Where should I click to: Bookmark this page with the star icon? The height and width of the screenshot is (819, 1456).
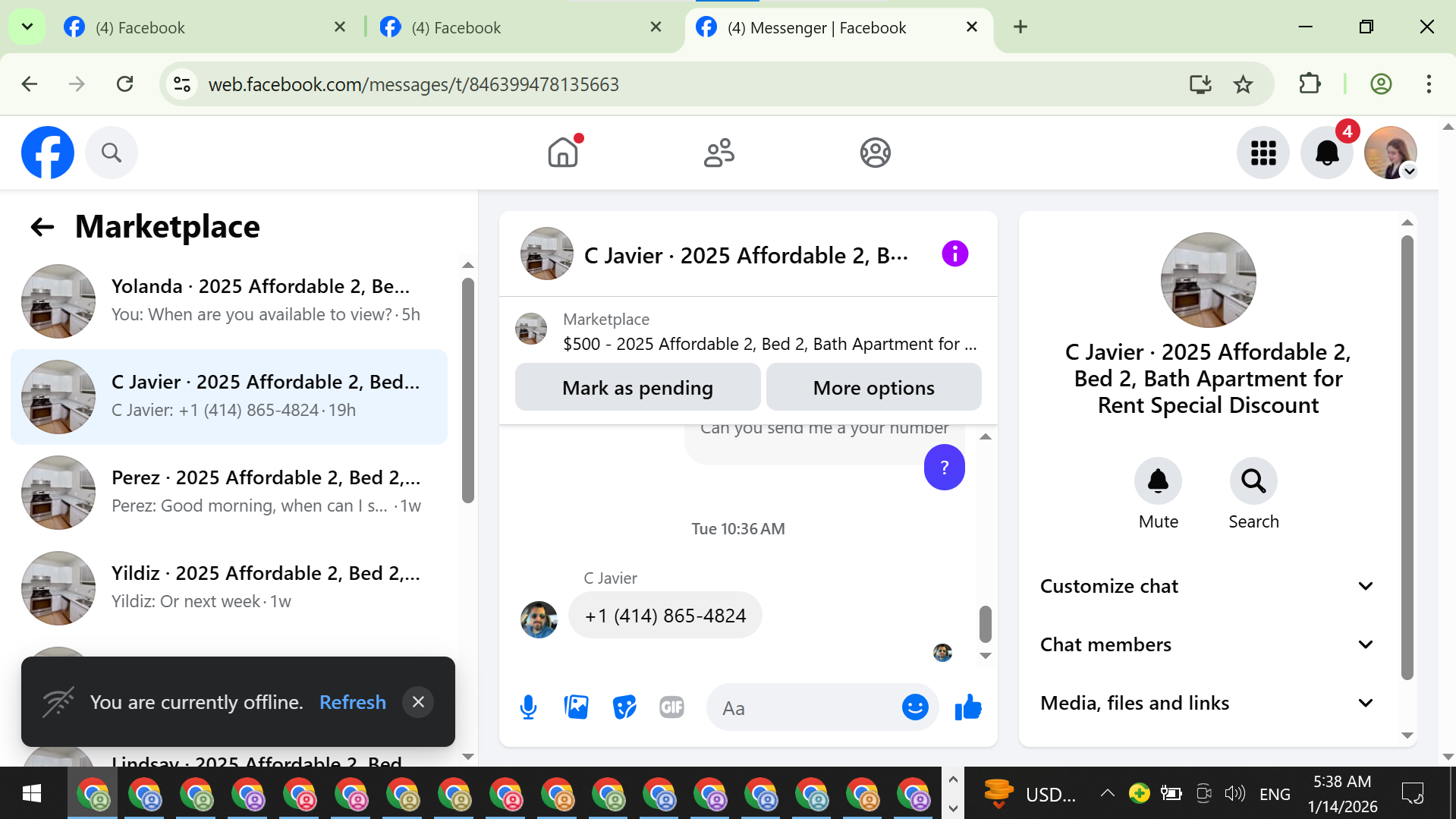[1243, 84]
